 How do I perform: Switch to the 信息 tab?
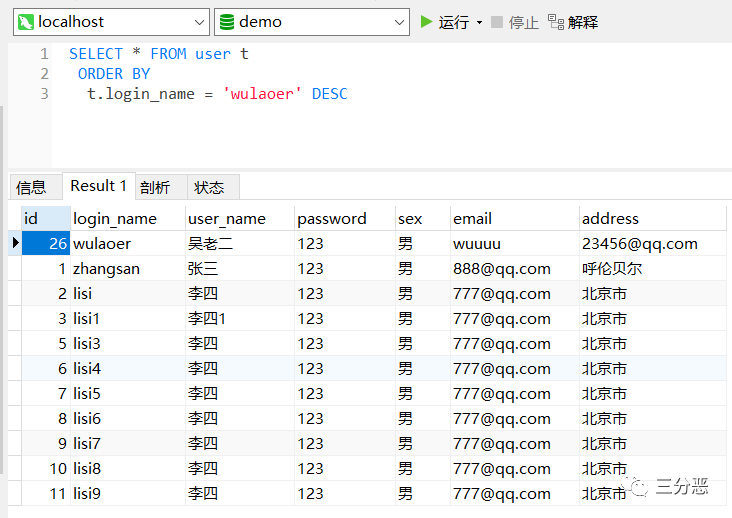(31, 188)
